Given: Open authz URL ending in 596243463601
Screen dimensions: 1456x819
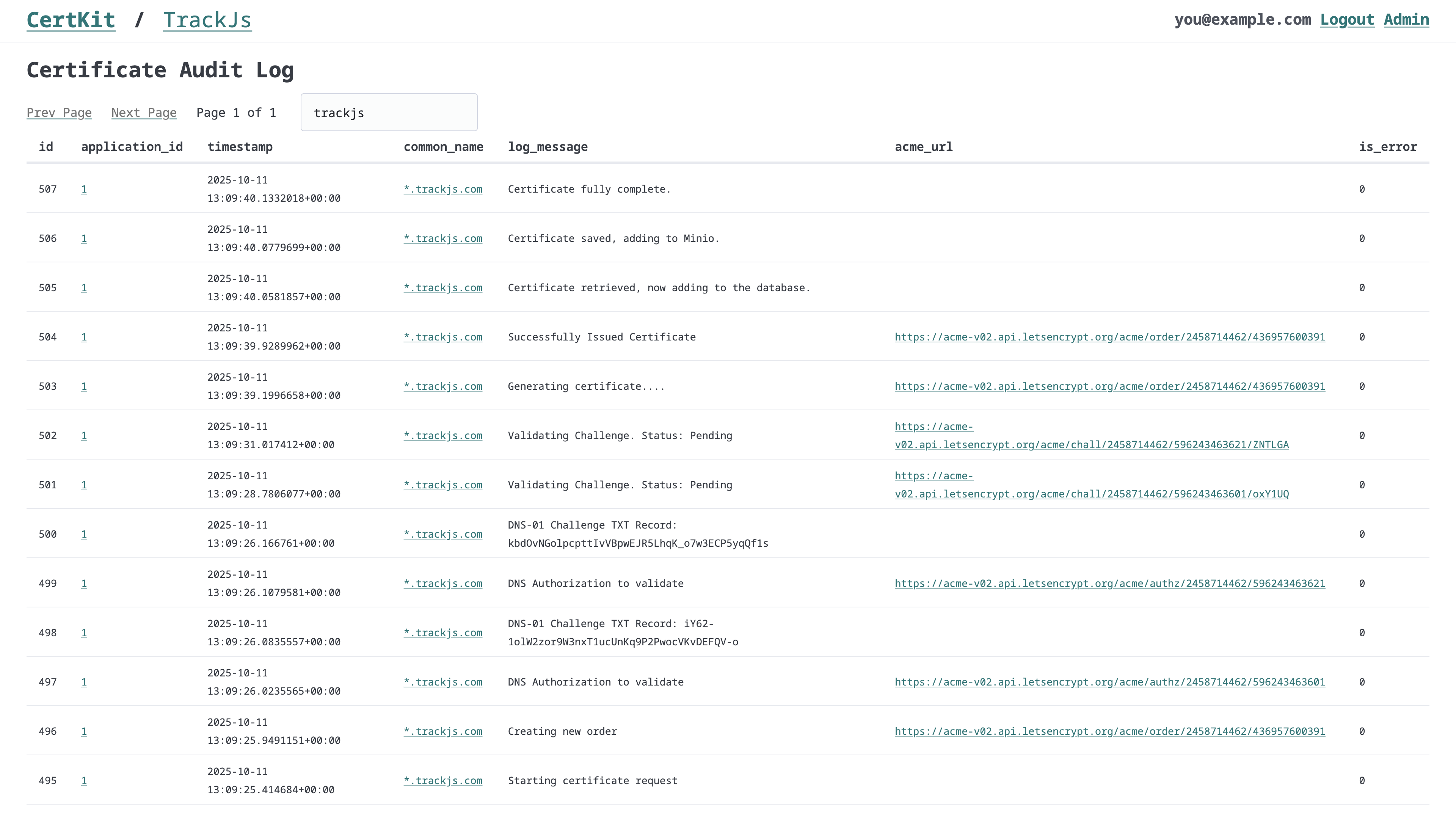Looking at the screenshot, I should click(x=1109, y=682).
